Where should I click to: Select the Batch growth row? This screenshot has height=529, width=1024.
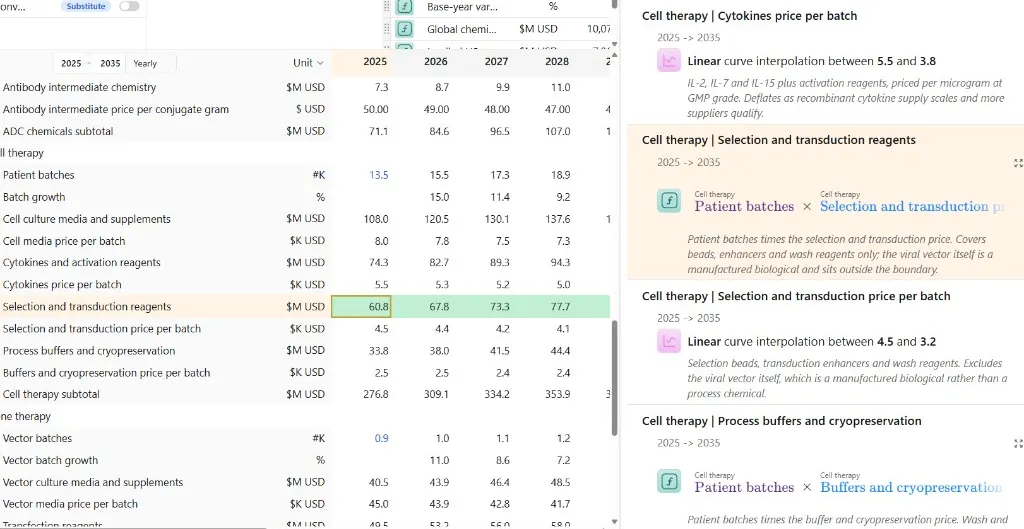(x=34, y=197)
